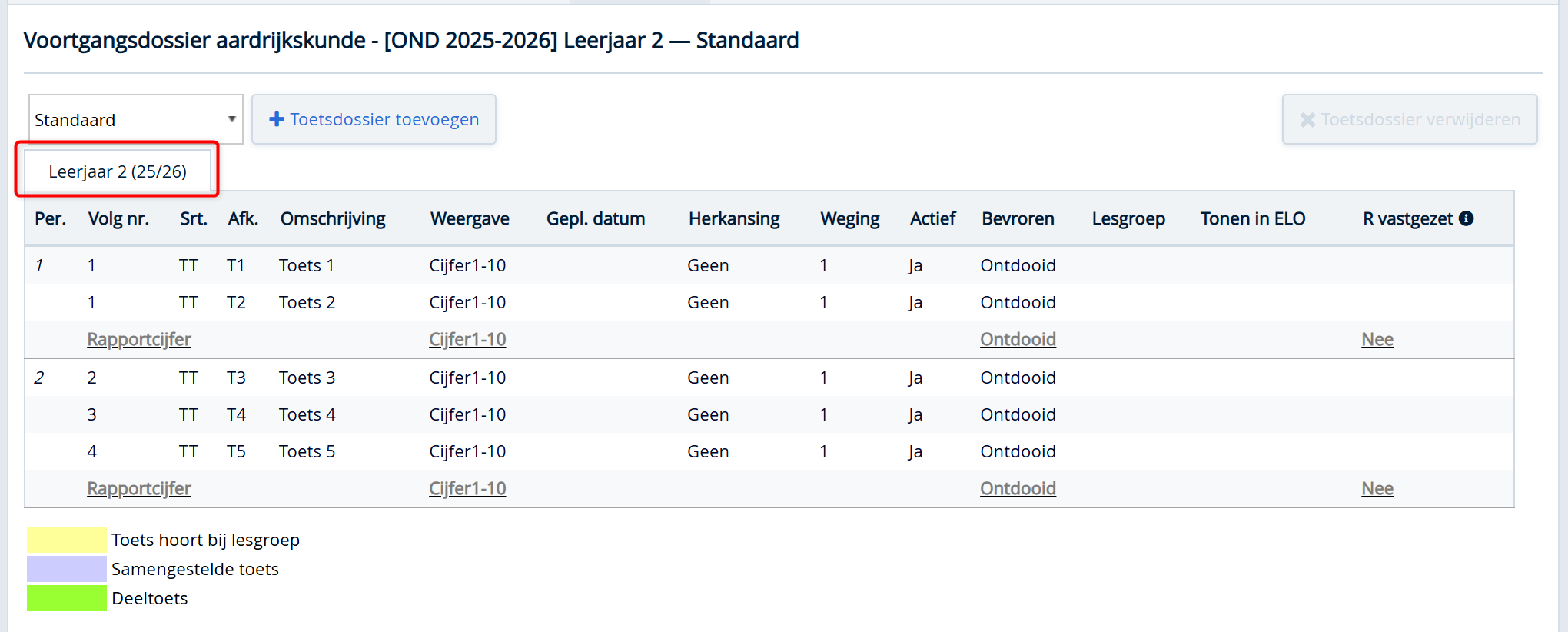The width and height of the screenshot is (1568, 632).
Task: Select the Toets 3 row
Action: point(307,378)
